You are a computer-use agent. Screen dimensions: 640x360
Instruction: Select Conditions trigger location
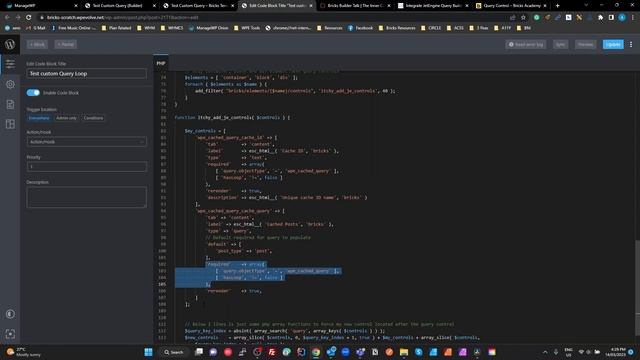pyautogui.click(x=93, y=118)
